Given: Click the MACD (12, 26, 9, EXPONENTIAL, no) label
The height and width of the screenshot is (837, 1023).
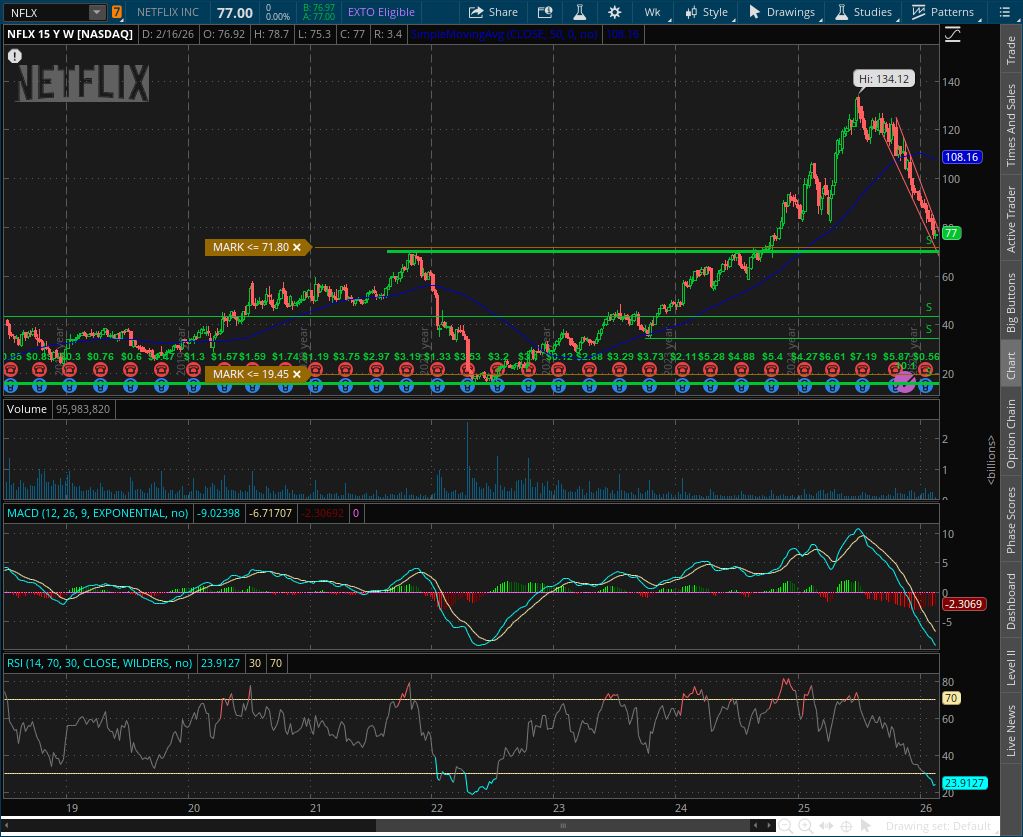Looking at the screenshot, I should tap(98, 513).
